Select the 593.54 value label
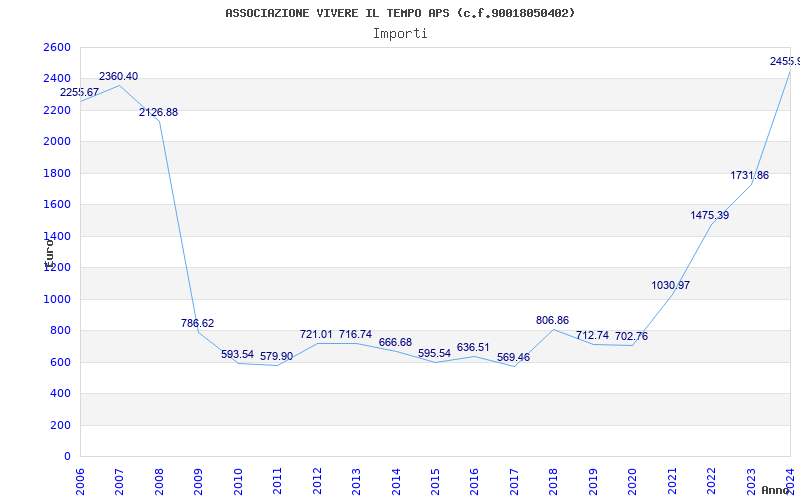The height and width of the screenshot is (500, 800). pyautogui.click(x=237, y=354)
